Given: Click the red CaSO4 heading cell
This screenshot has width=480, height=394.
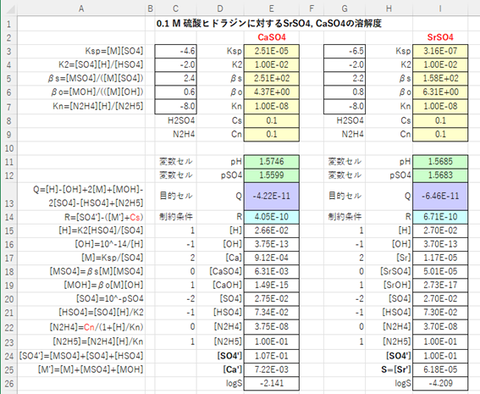Looking at the screenshot, I should point(271,37).
